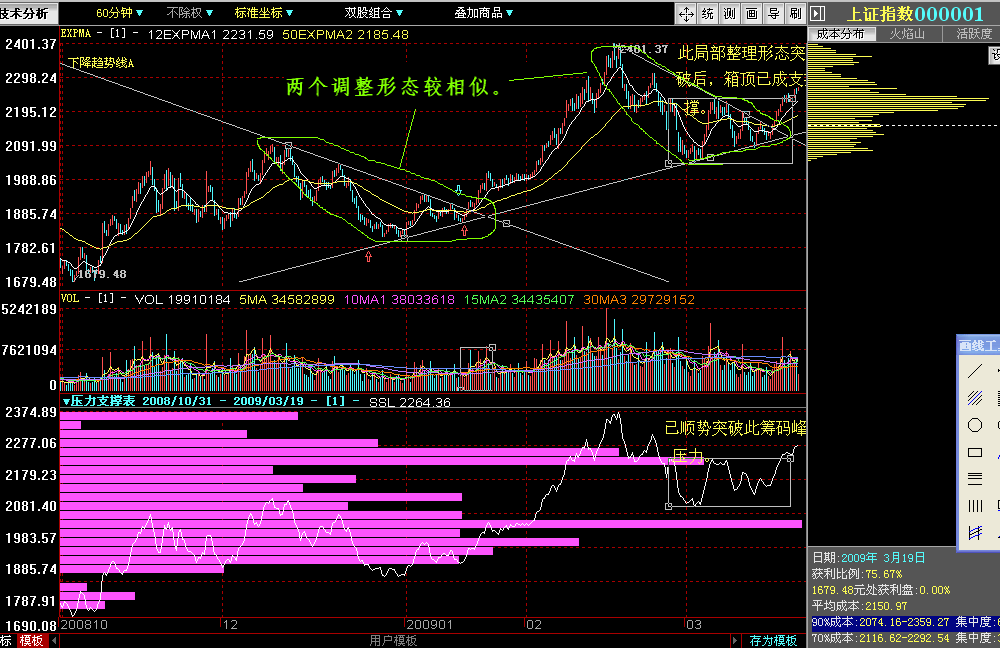This screenshot has height=648, width=1000.
Task: Select the circle drawing tool
Action: [x=975, y=425]
